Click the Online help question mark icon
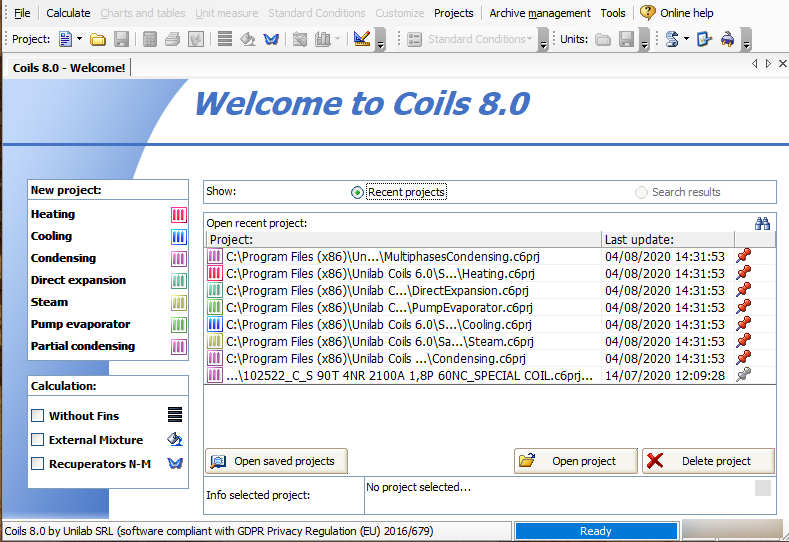 [x=648, y=12]
